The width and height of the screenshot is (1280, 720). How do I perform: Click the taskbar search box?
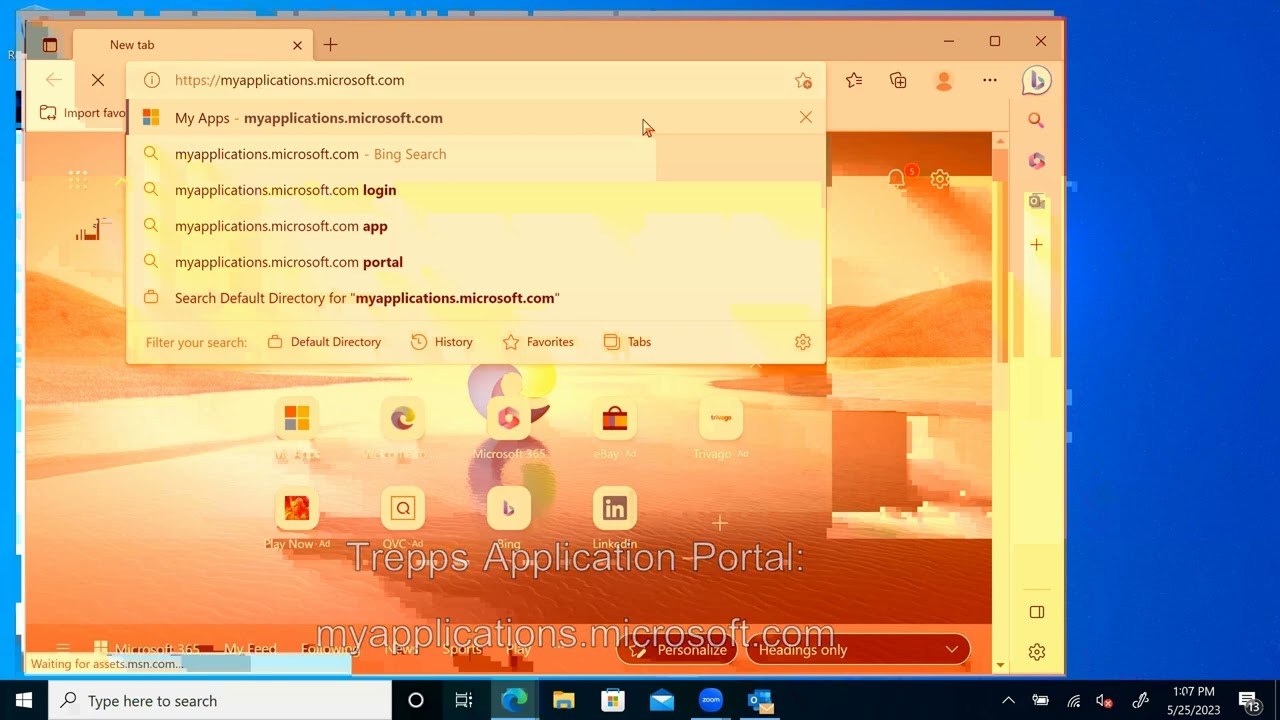pyautogui.click(x=220, y=700)
